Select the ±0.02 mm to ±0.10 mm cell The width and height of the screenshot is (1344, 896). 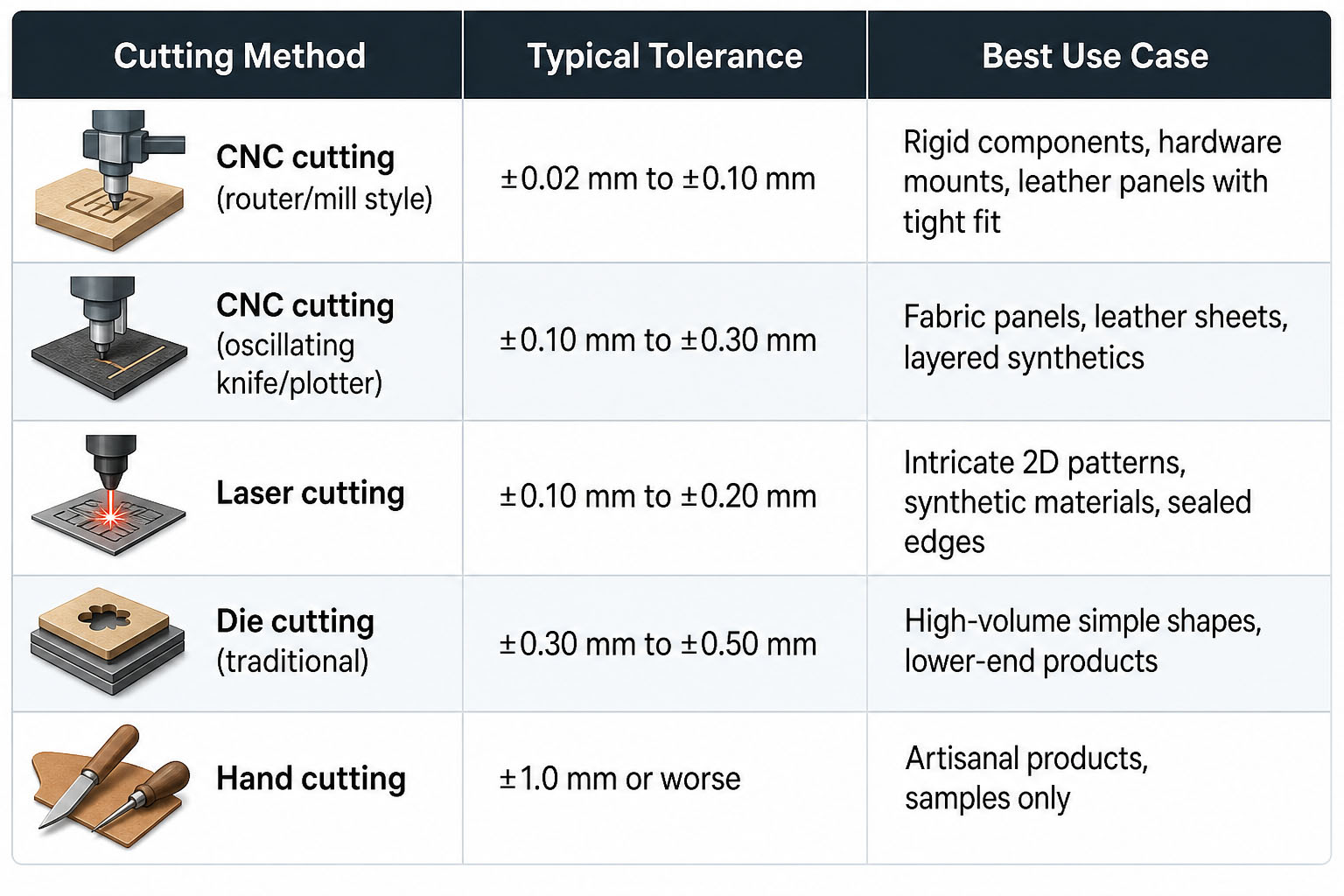658,178
